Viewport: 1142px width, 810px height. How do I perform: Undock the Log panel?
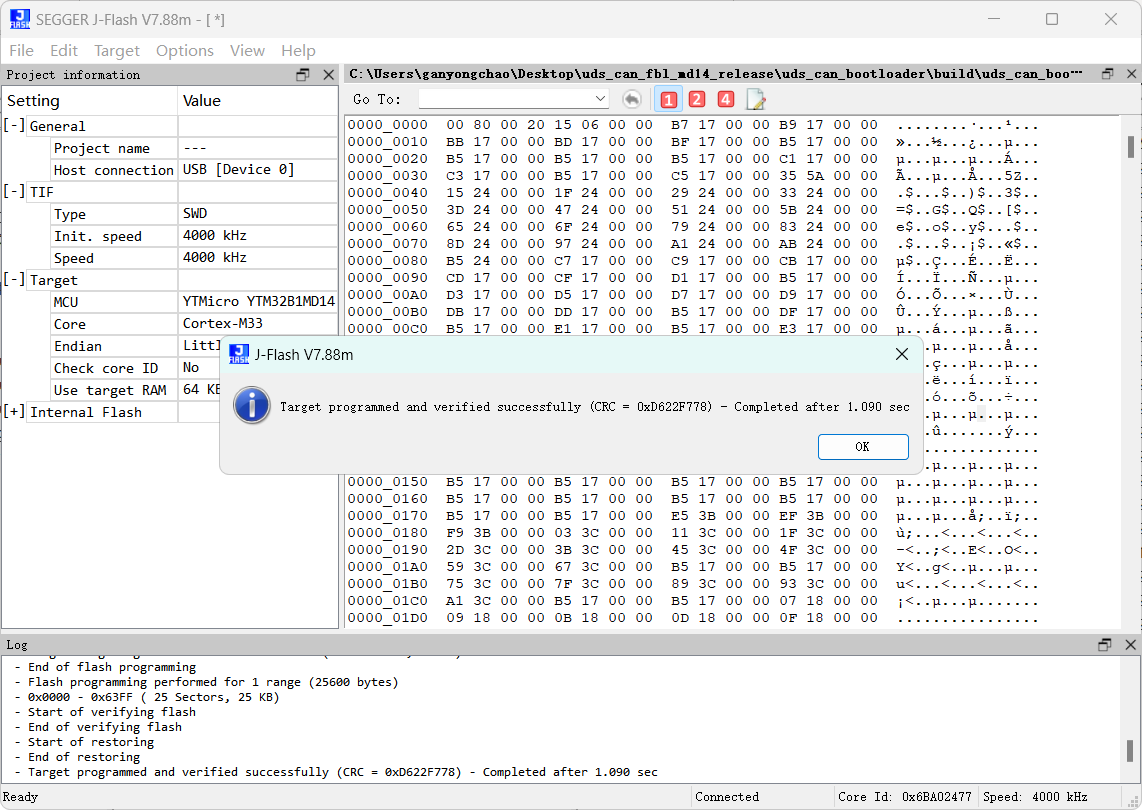tap(1105, 644)
